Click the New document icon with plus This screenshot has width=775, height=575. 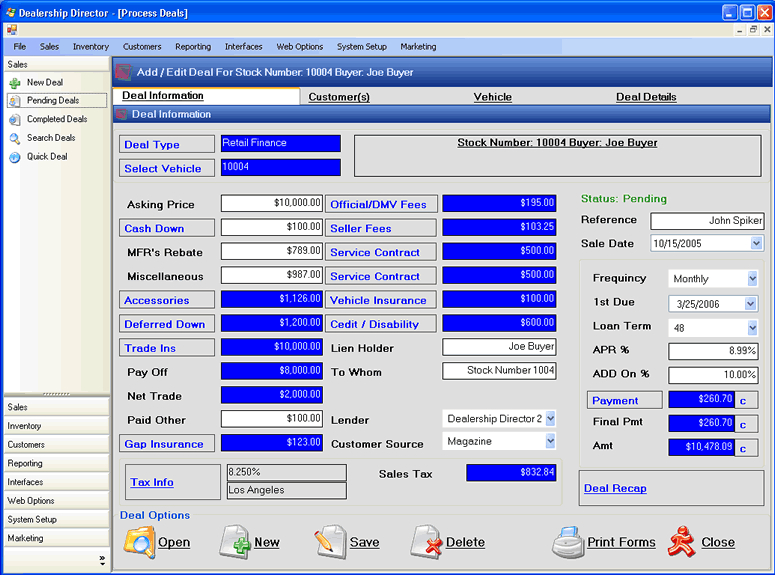point(235,542)
